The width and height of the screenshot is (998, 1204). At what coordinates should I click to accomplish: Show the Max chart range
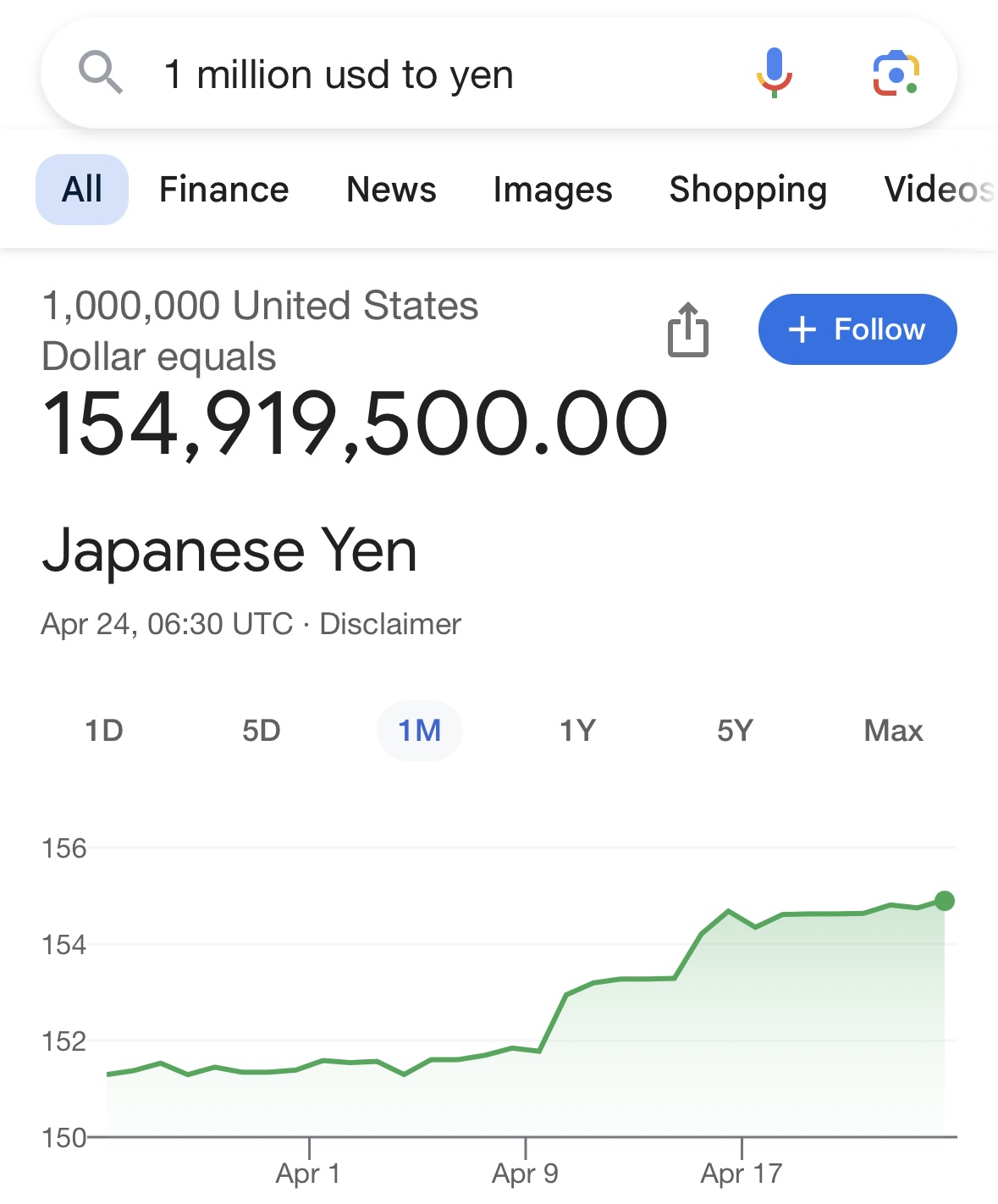point(893,731)
